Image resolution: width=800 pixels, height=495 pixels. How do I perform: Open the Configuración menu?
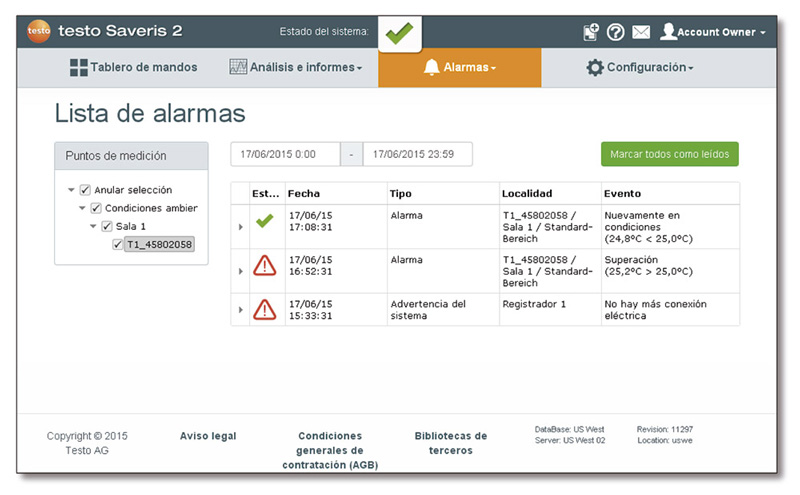tap(640, 67)
